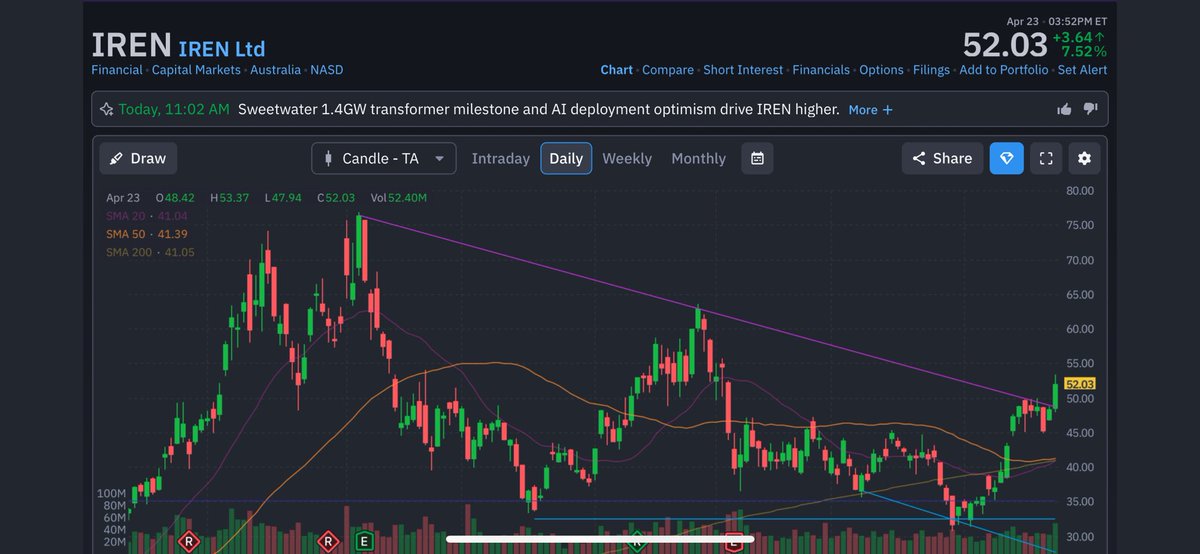Open the Sweetwater 1.4GW news headline
This screenshot has height=554, width=1200.
[x=539, y=109]
